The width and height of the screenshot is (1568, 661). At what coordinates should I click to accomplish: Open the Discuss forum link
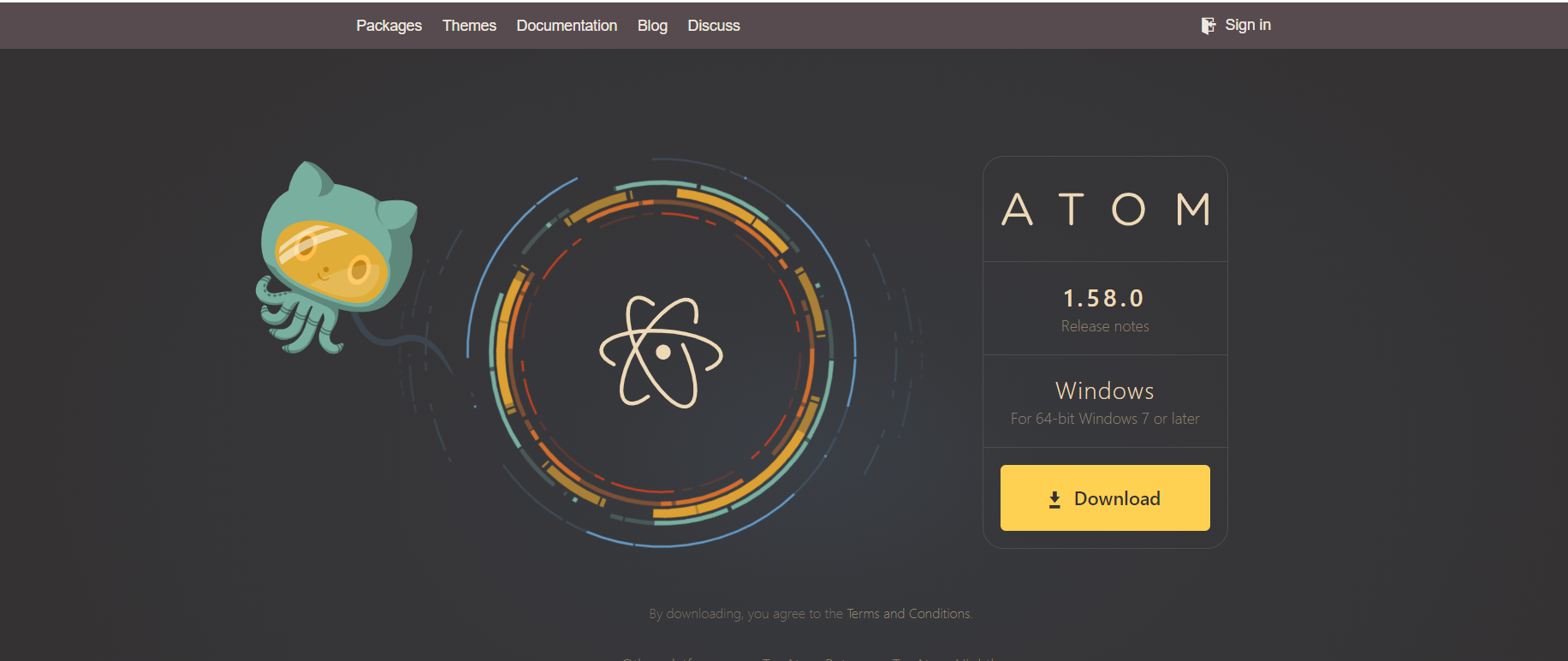(714, 26)
